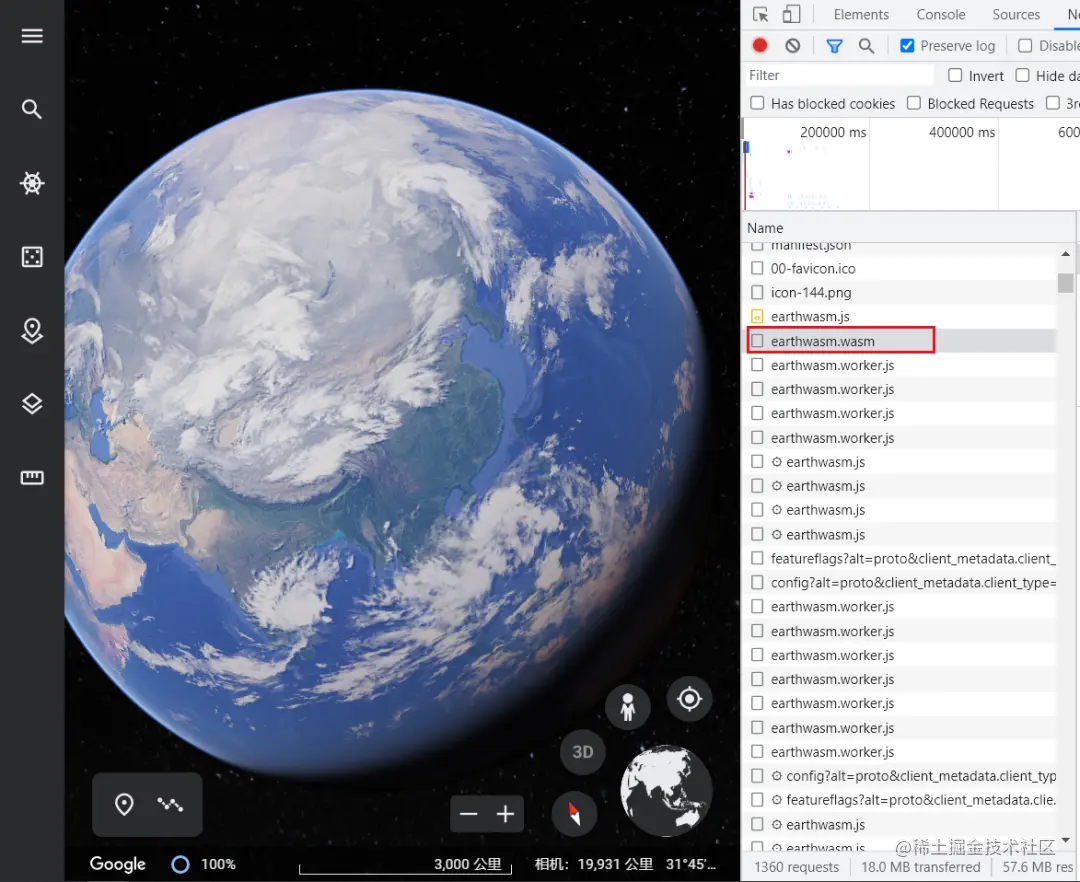Click the 3,000 km scale bar
The image size is (1080, 882).
[405, 866]
